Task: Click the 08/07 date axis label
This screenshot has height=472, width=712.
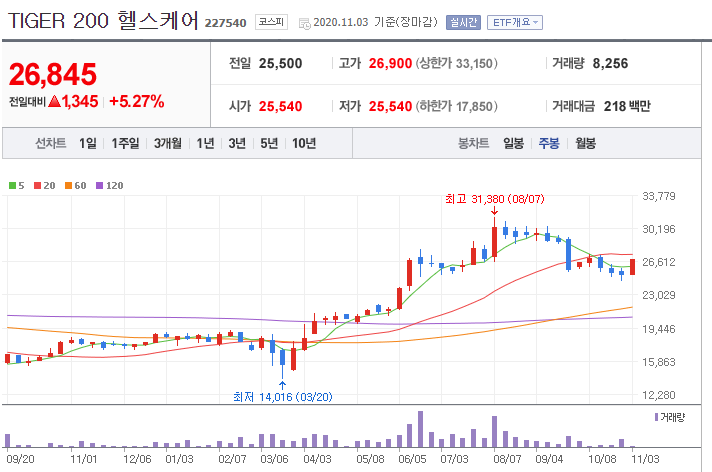Action: (507, 459)
